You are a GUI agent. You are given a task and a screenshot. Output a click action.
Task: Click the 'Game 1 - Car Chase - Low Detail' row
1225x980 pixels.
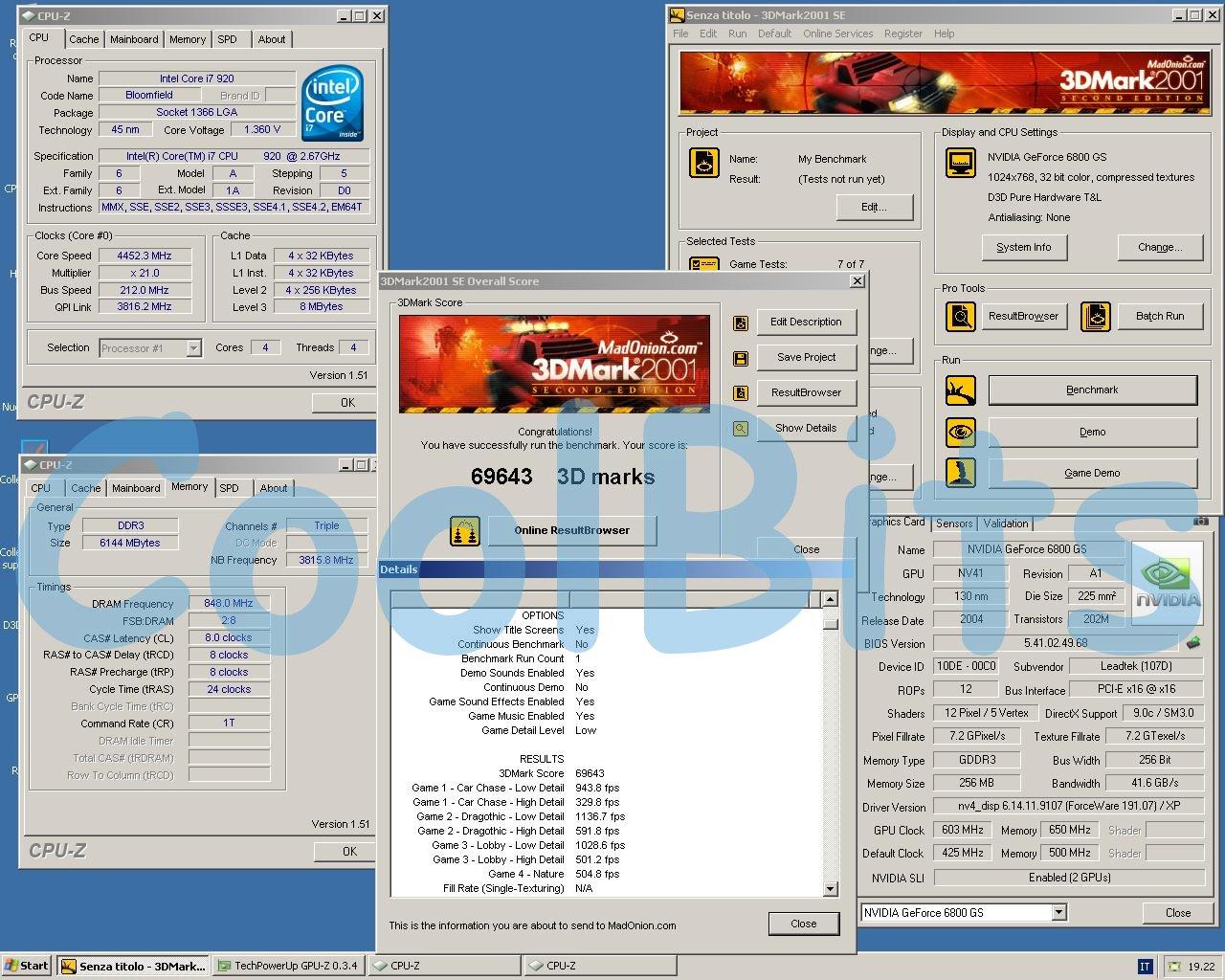516,788
